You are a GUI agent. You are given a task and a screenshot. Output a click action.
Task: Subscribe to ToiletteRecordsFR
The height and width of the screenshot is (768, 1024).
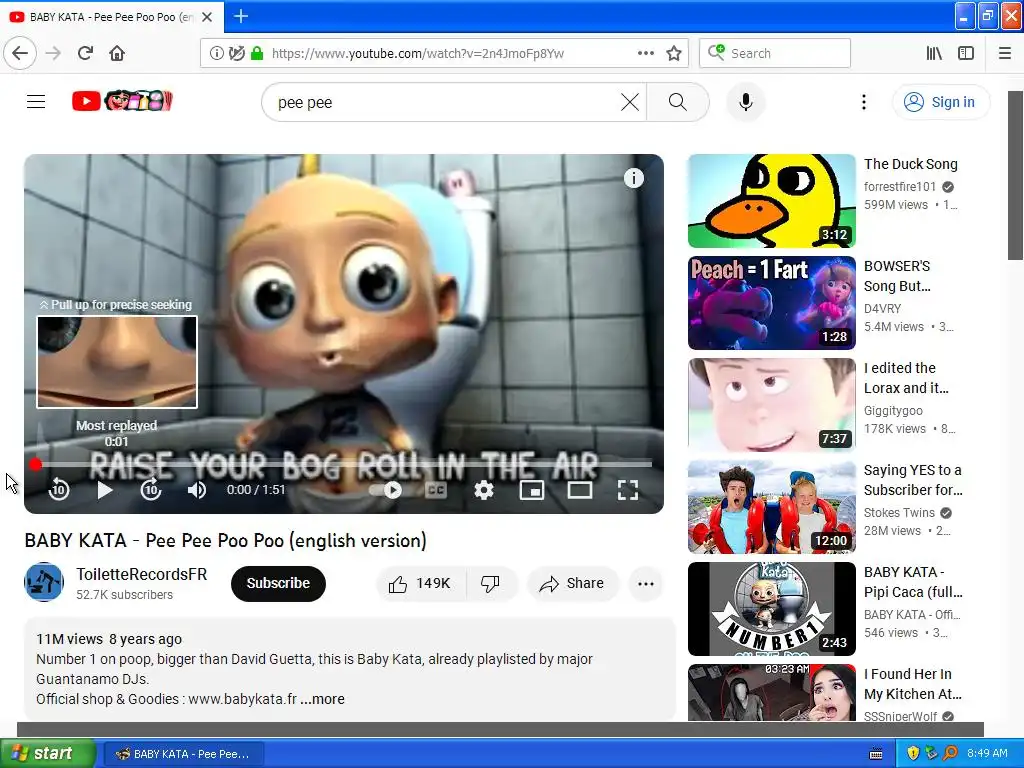[278, 583]
